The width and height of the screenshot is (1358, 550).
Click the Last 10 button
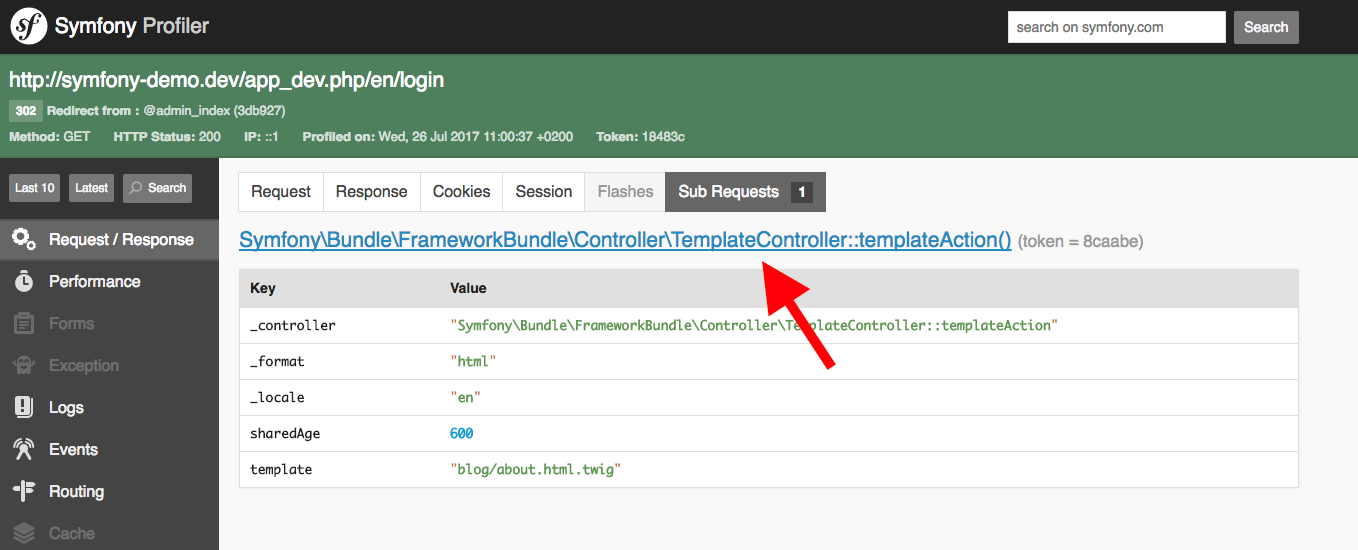[x=35, y=188]
